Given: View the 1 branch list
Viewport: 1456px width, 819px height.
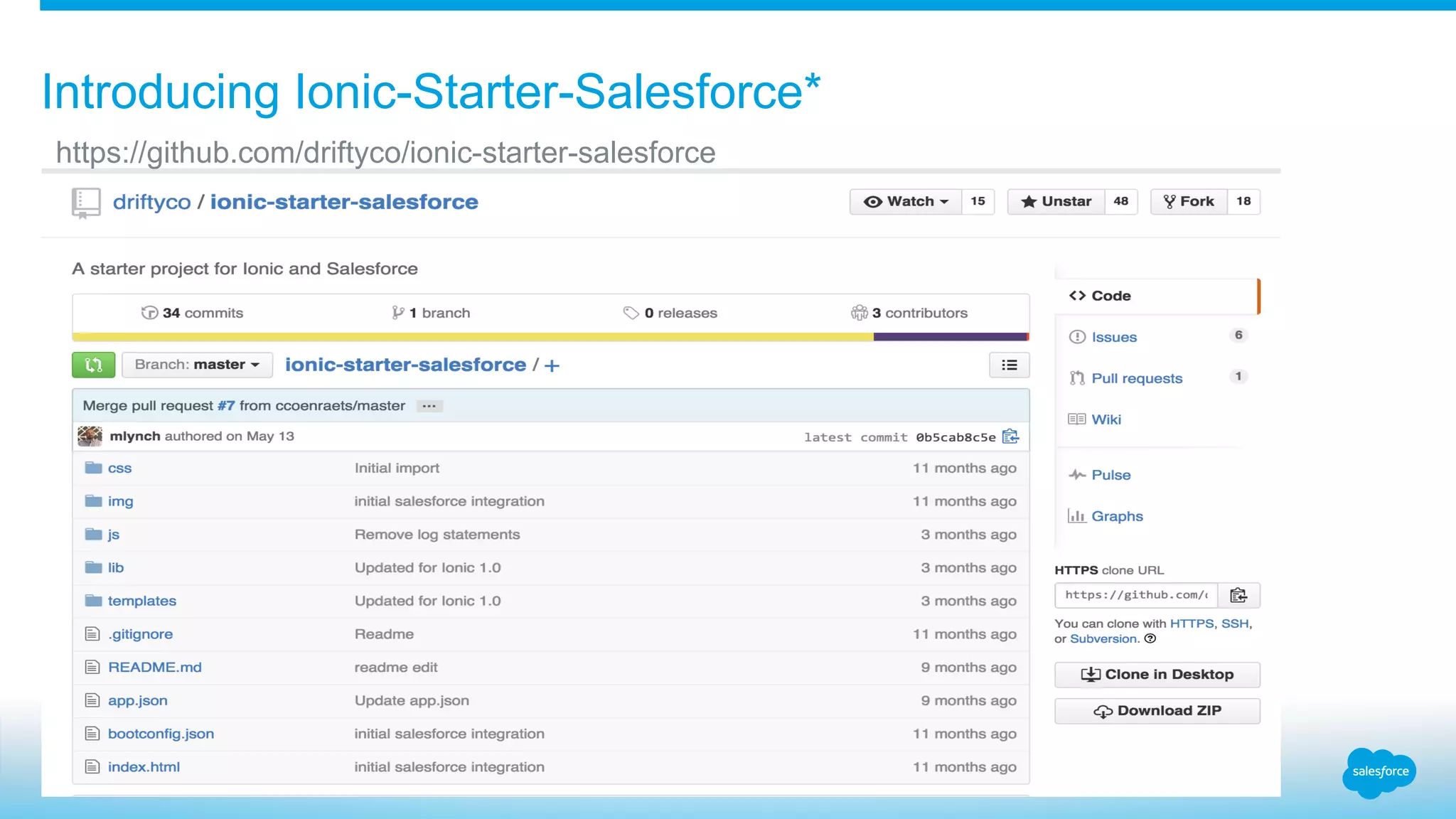Looking at the screenshot, I should click(x=431, y=313).
